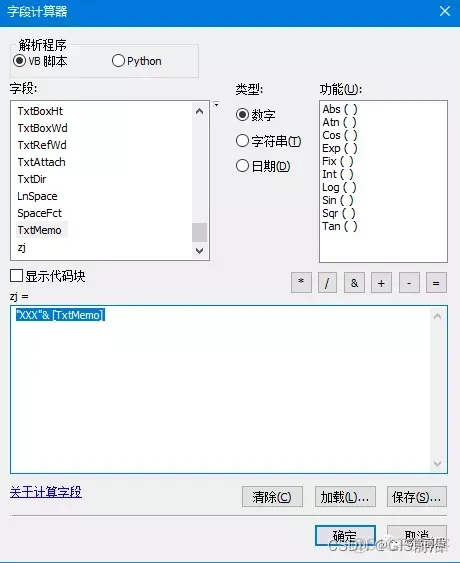Click the ampersand (&) operator button
Screen dimensions: 460x563
354,283
